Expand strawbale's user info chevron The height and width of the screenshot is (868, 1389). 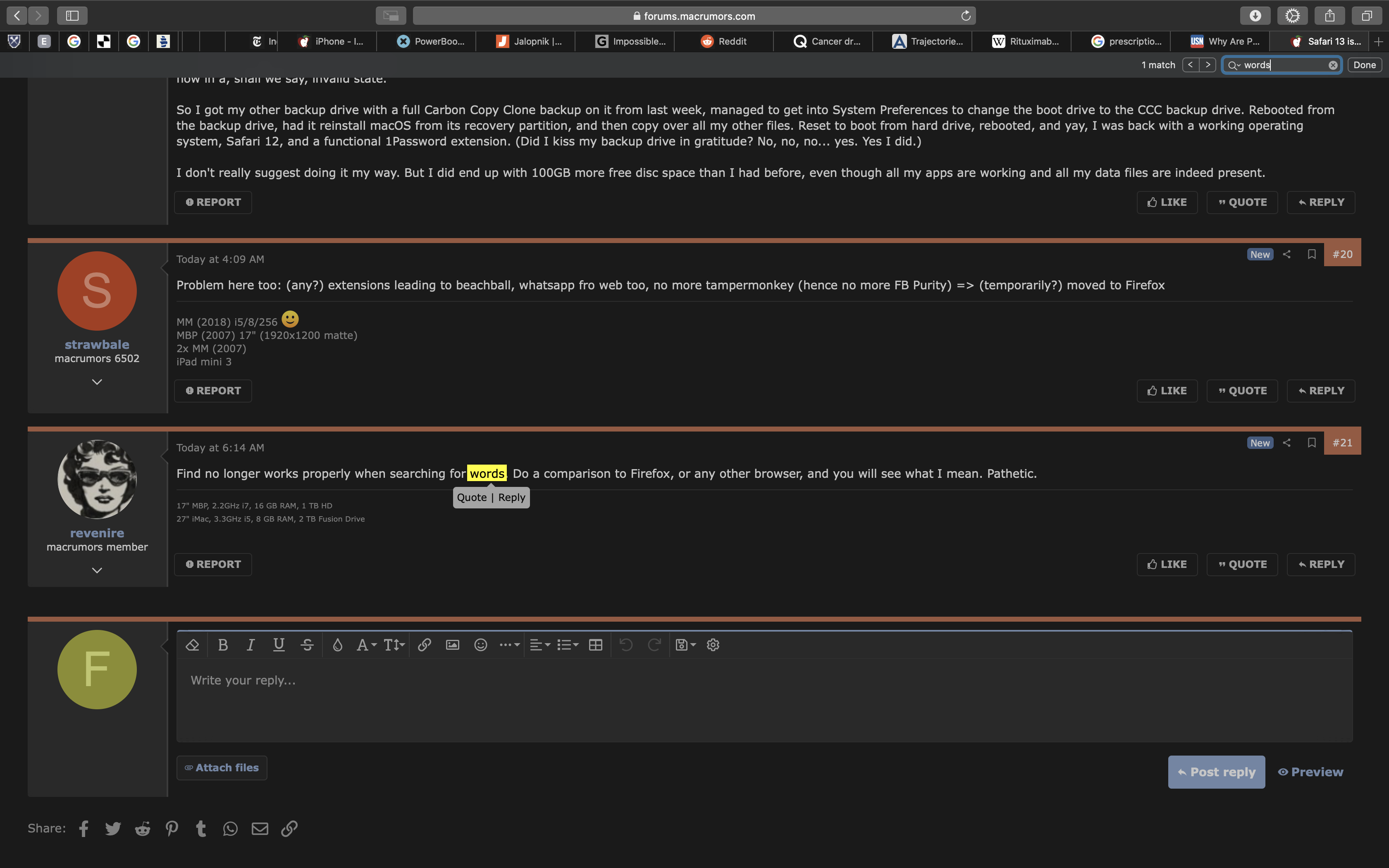click(x=97, y=382)
